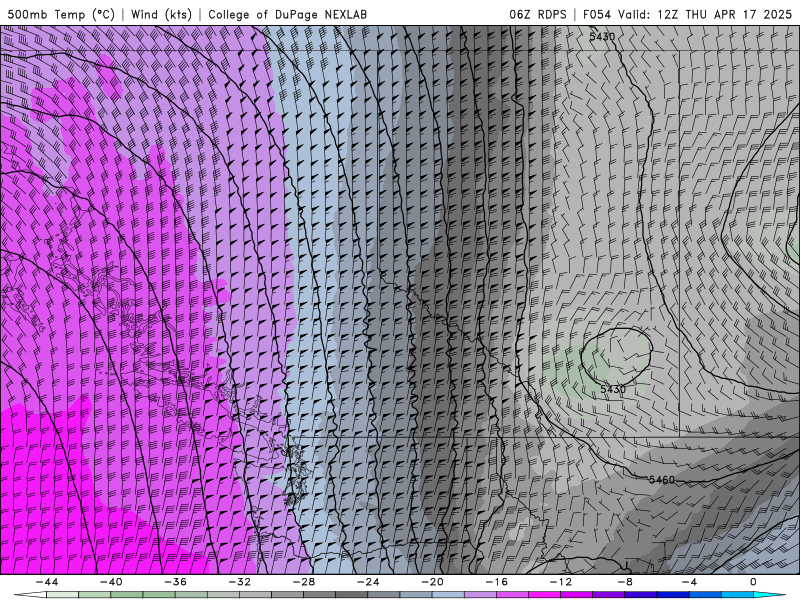Click the bright magenta swatch left of -12
This screenshot has width=800, height=600.
[544, 595]
